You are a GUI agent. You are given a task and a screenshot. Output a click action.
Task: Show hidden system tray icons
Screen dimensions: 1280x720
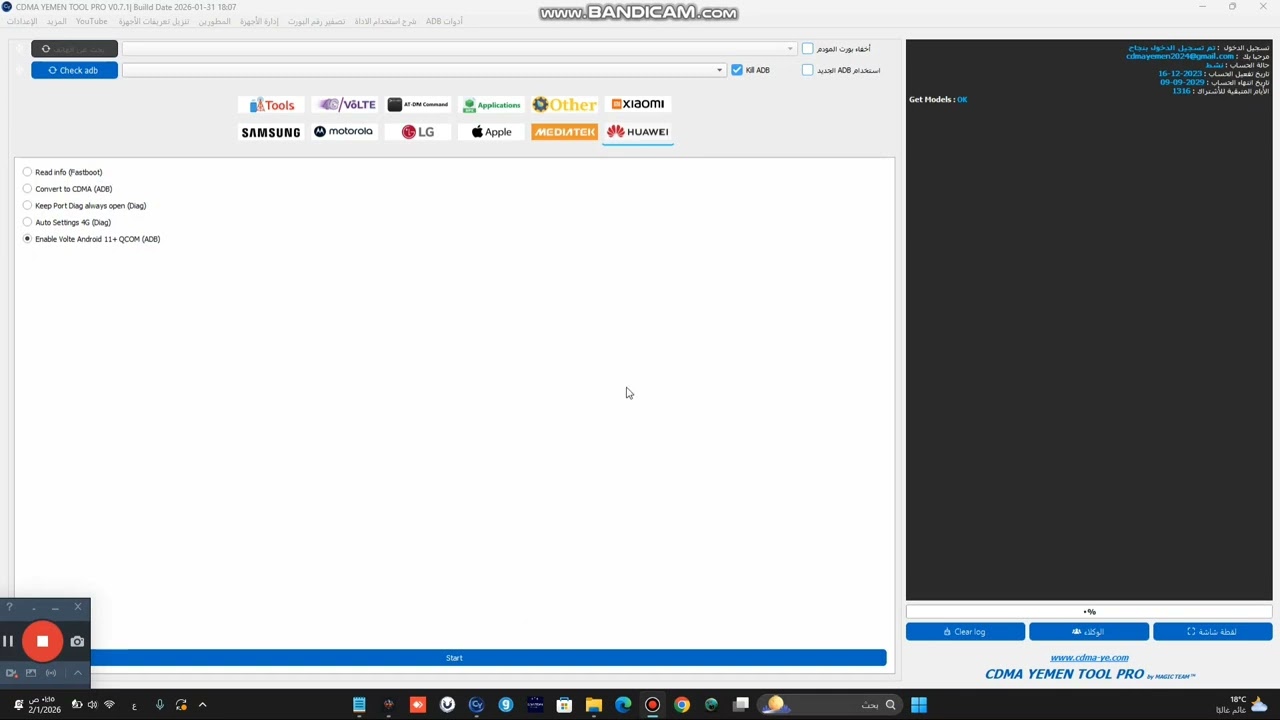(202, 705)
